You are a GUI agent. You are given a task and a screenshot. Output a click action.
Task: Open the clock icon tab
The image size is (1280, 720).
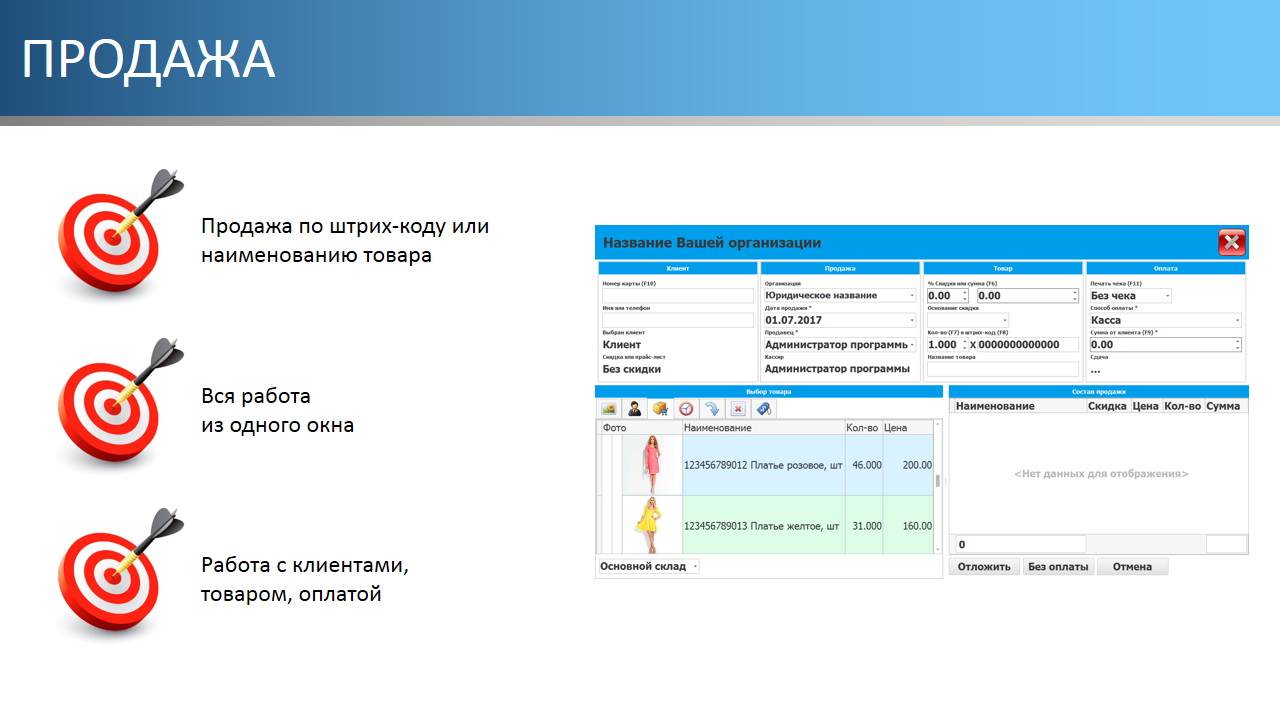(686, 408)
